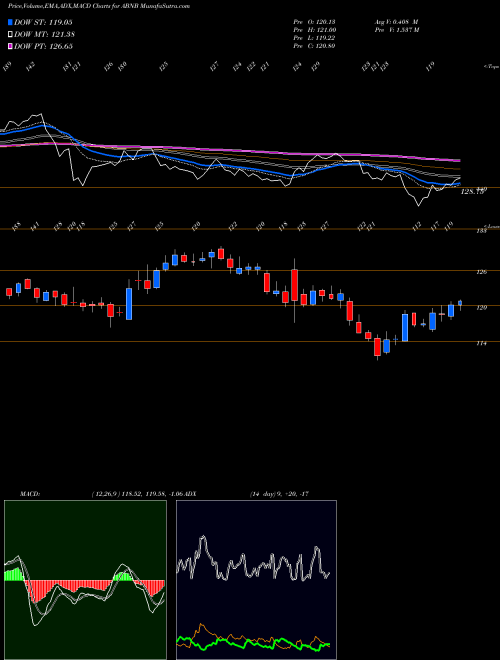Click the 'MACD:' panel label

(x=30, y=493)
